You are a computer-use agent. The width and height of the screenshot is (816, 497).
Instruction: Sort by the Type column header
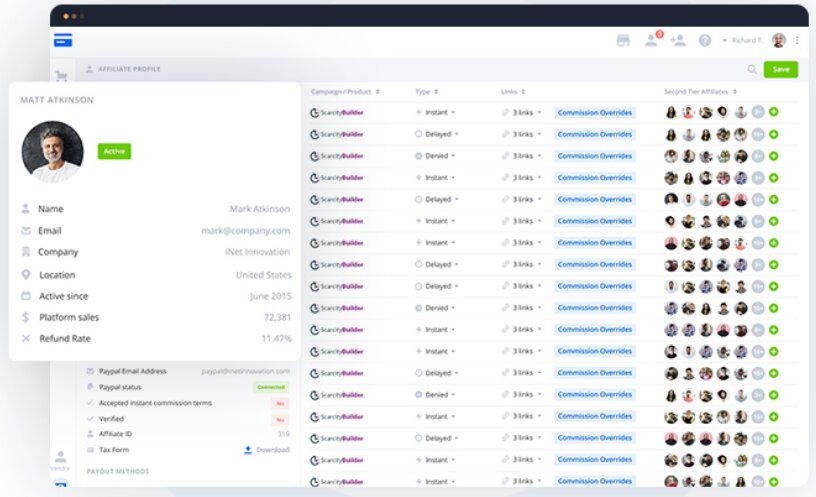(426, 92)
